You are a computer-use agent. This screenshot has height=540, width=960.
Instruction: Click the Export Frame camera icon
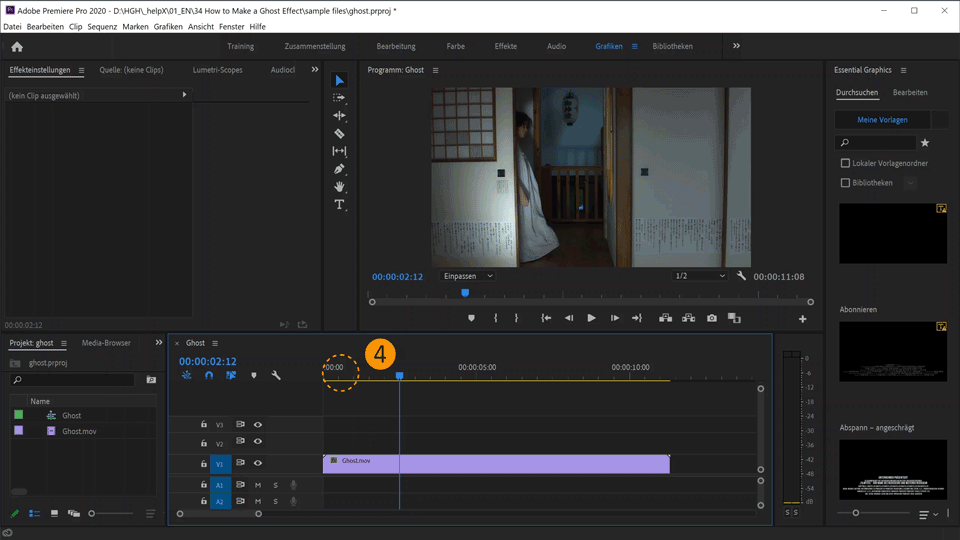coord(711,318)
